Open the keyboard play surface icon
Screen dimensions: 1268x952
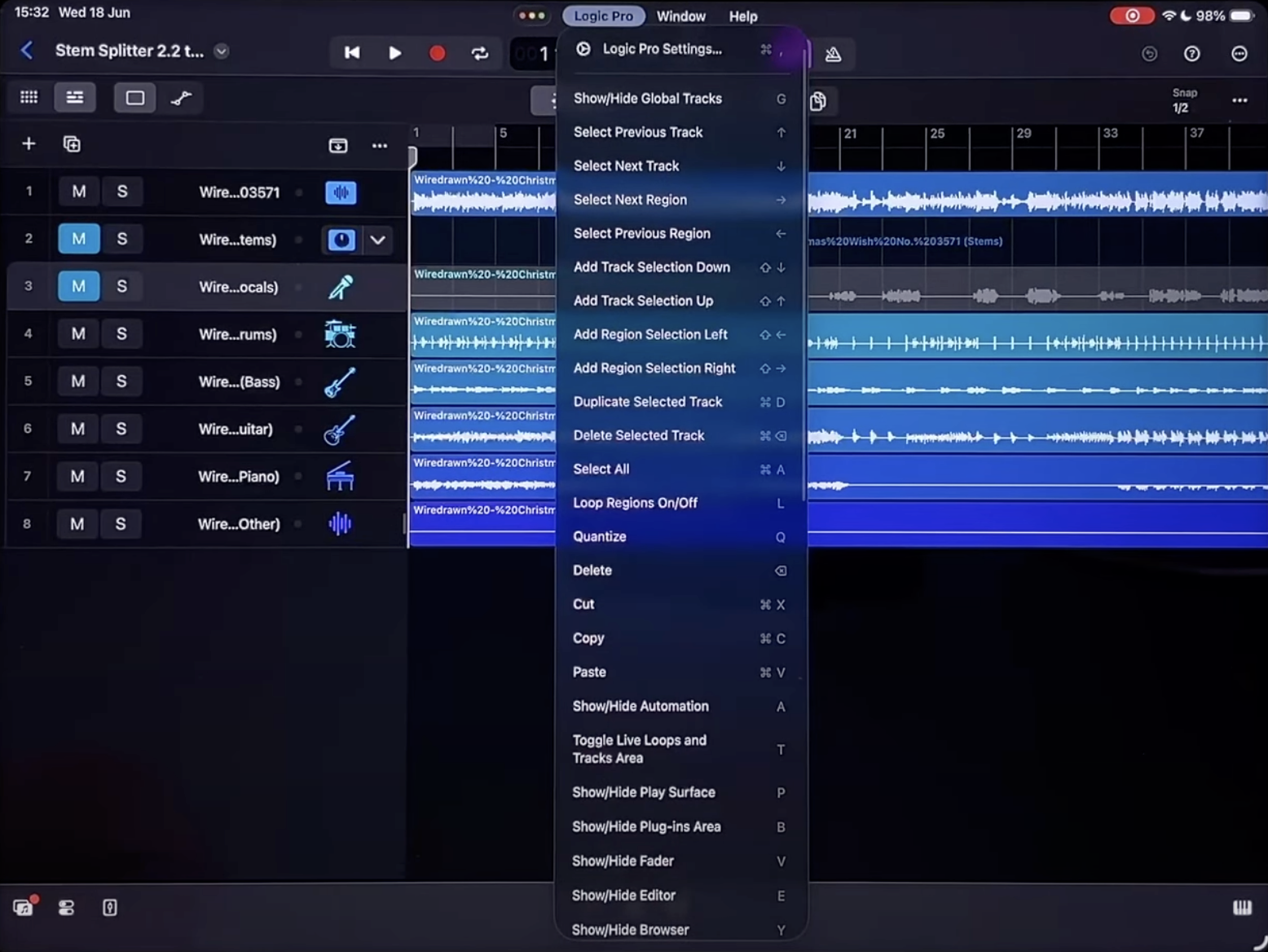click(x=1241, y=908)
